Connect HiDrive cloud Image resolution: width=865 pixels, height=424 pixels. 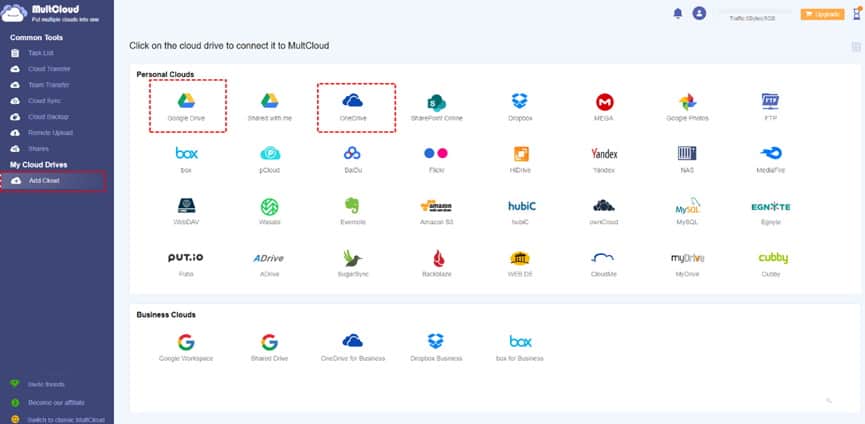click(520, 159)
